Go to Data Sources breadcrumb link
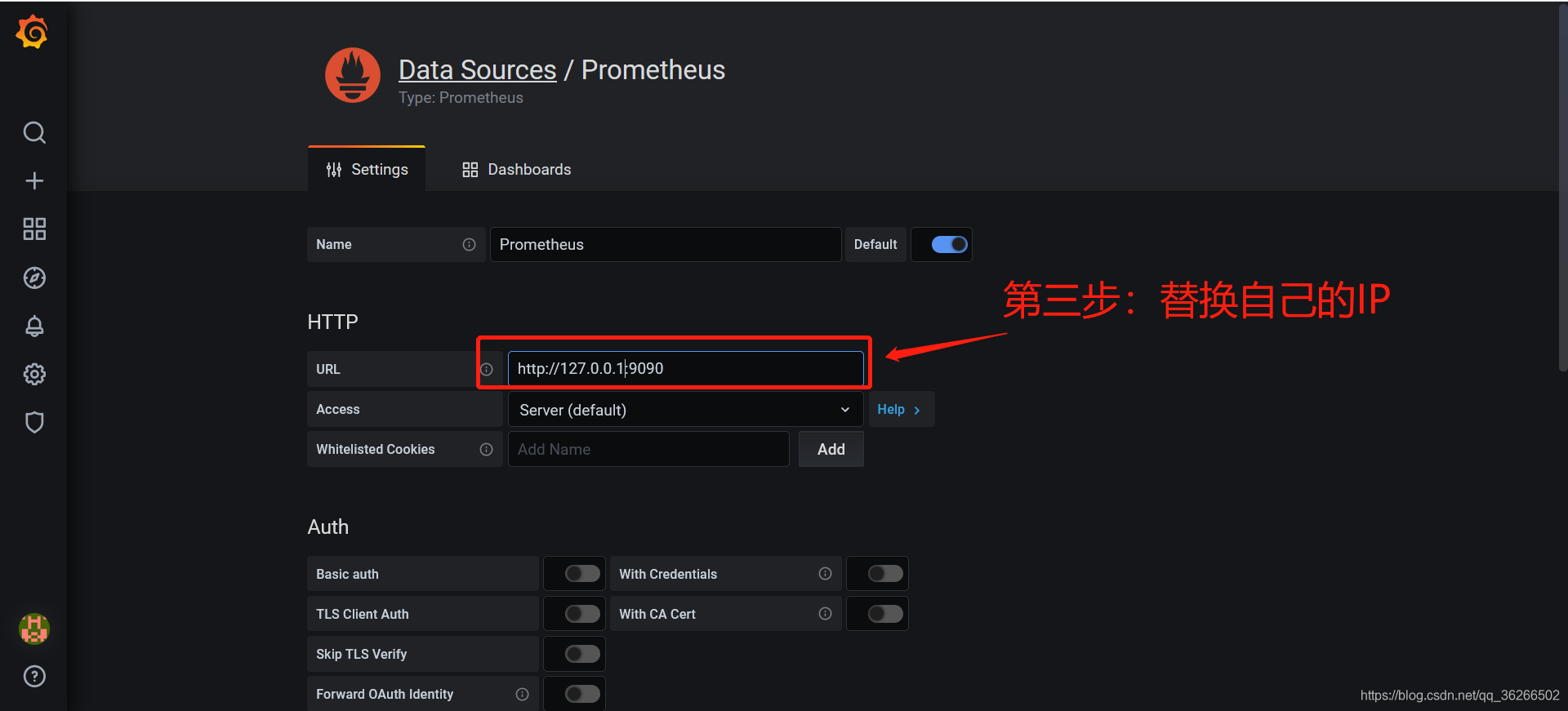This screenshot has width=1568, height=711. pyautogui.click(x=477, y=70)
